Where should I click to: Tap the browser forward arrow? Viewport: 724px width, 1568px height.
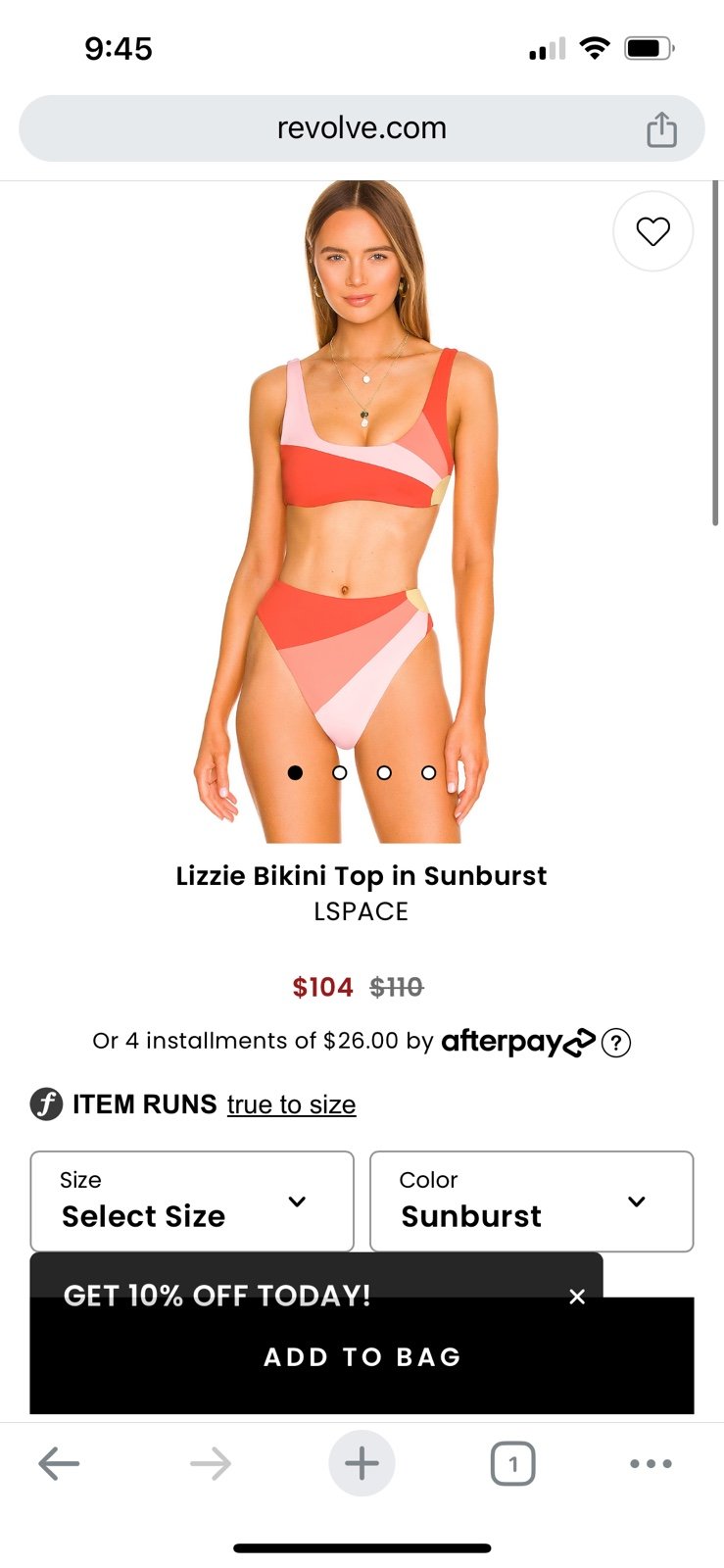point(211,1464)
